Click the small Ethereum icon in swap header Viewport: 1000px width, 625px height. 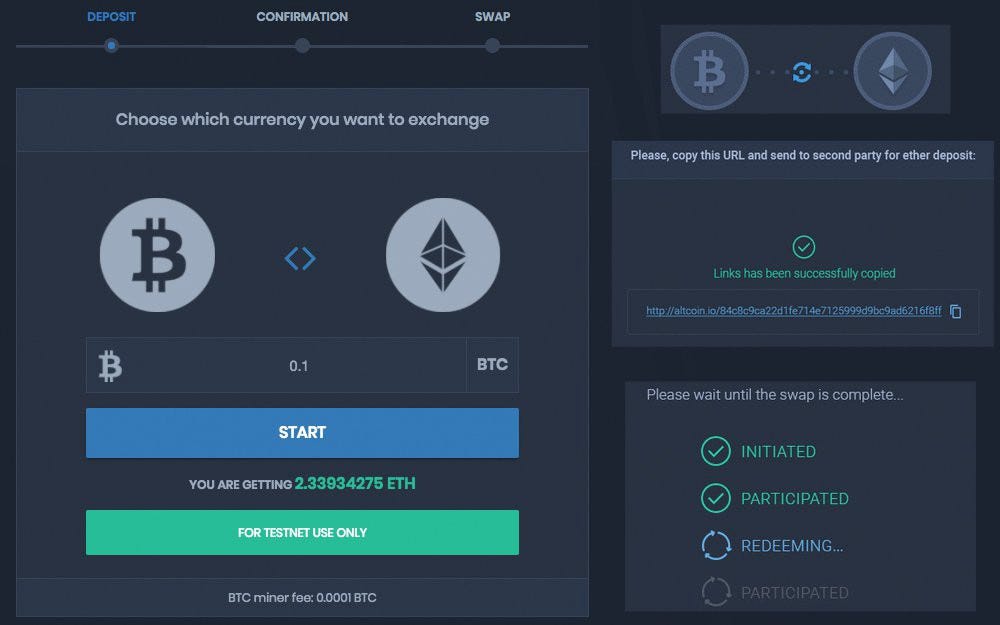[x=893, y=71]
